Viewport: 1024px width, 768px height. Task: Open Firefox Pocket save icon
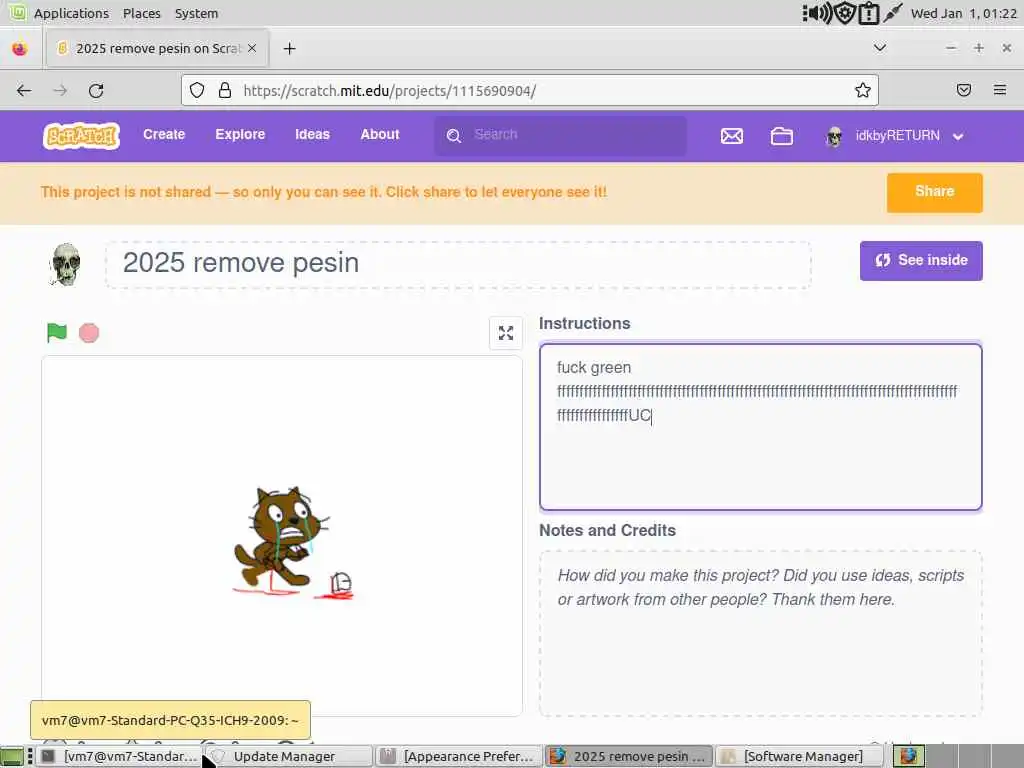963,90
